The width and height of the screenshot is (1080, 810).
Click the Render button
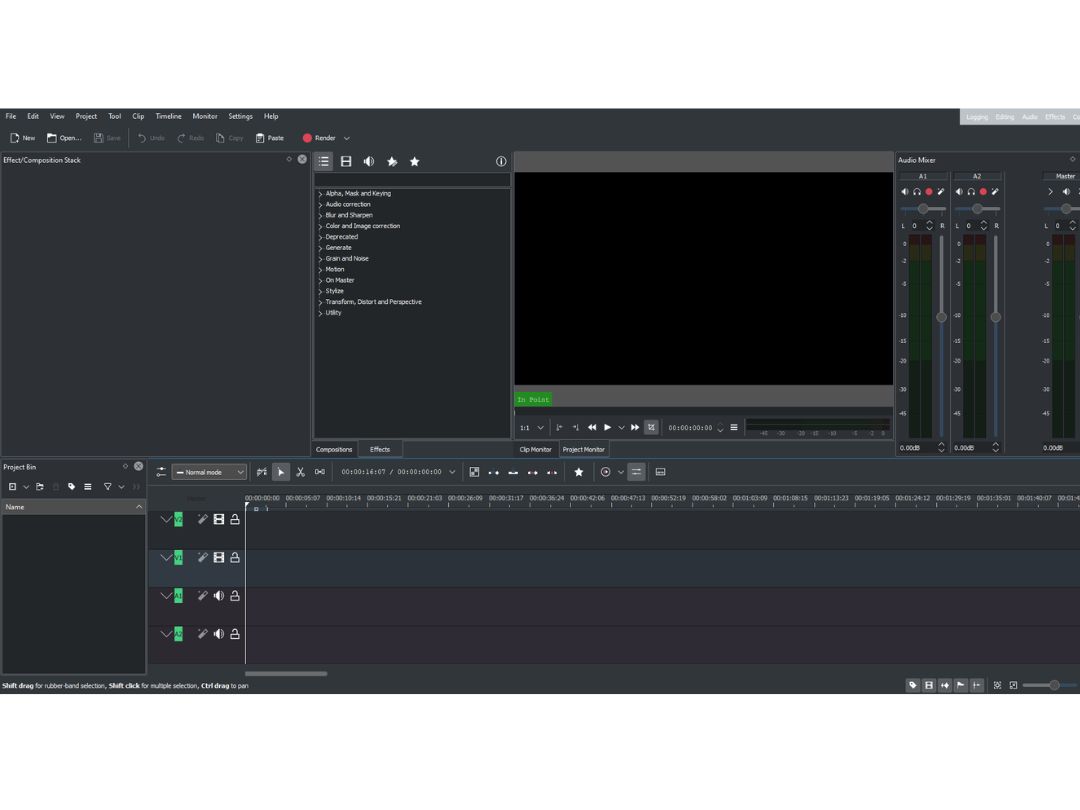click(319, 138)
